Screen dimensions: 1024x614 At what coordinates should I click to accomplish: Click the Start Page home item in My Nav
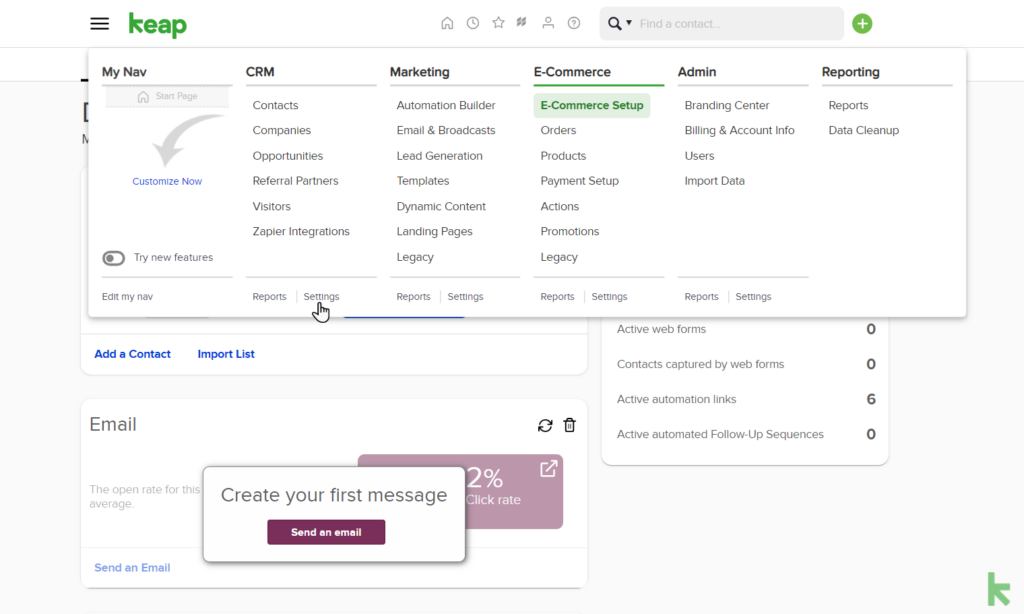tap(167, 97)
